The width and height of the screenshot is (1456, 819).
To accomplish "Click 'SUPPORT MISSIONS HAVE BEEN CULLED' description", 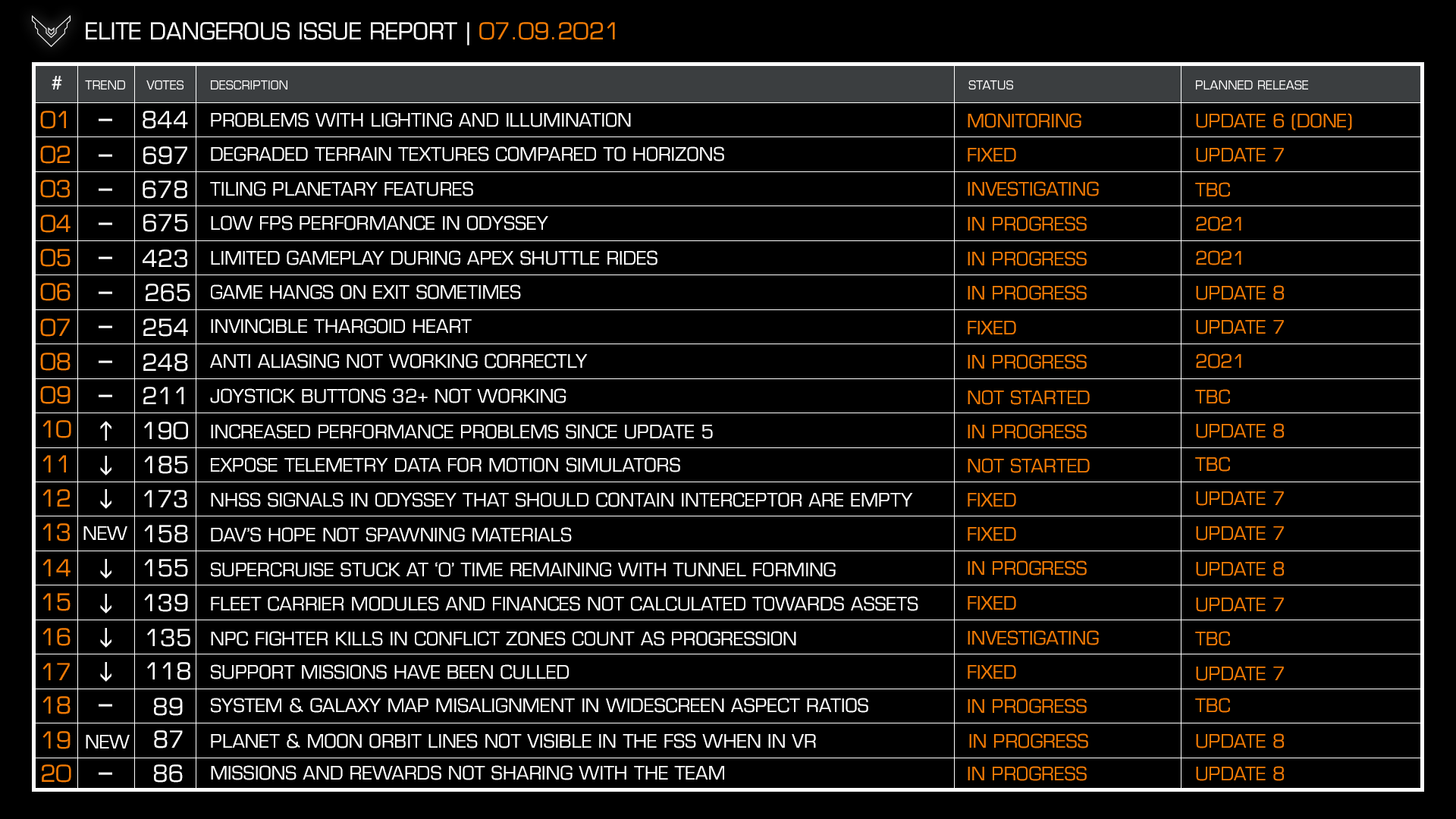I will [x=390, y=672].
